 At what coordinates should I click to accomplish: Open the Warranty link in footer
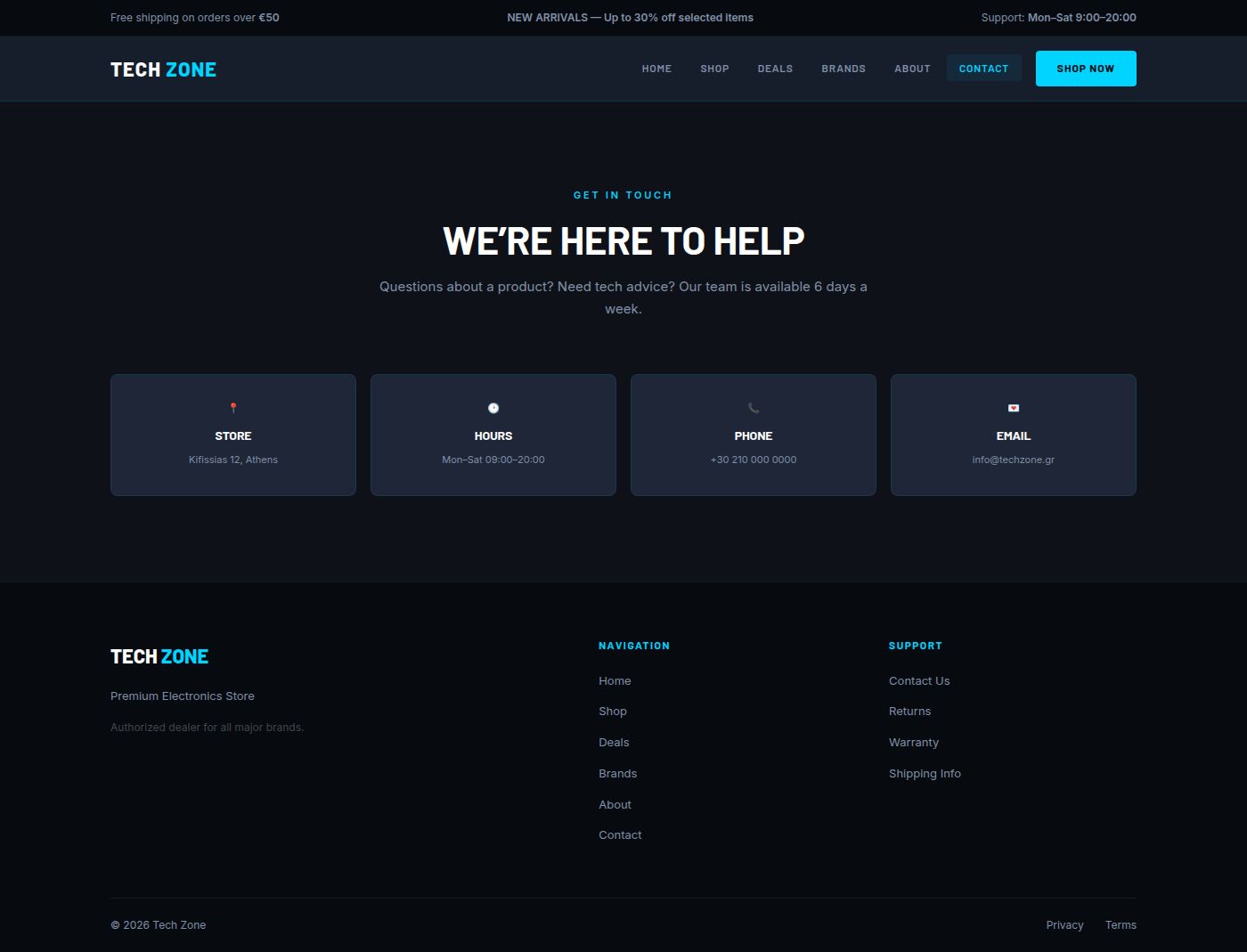coord(914,742)
